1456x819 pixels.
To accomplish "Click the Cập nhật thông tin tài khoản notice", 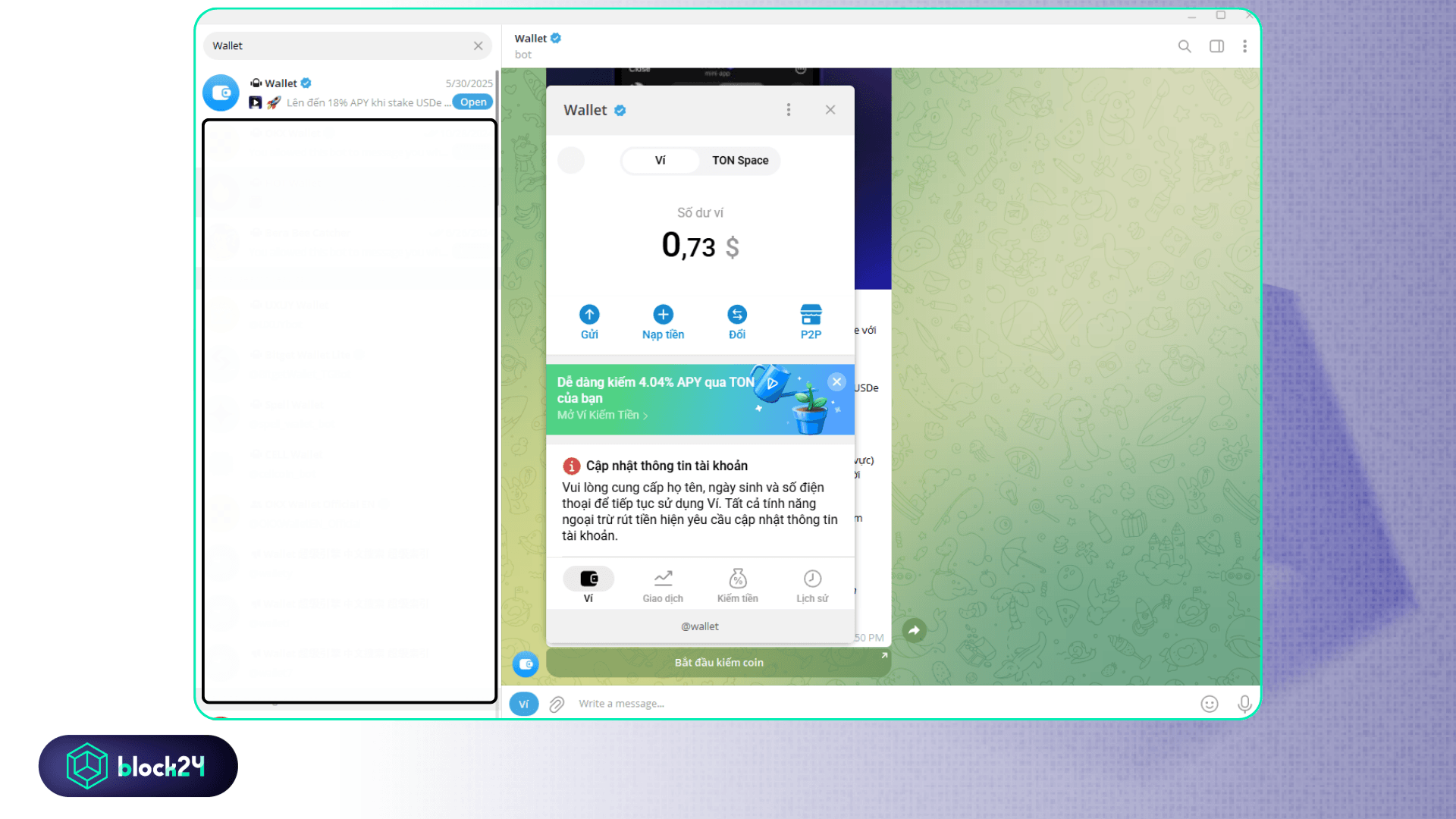I will tap(700, 500).
